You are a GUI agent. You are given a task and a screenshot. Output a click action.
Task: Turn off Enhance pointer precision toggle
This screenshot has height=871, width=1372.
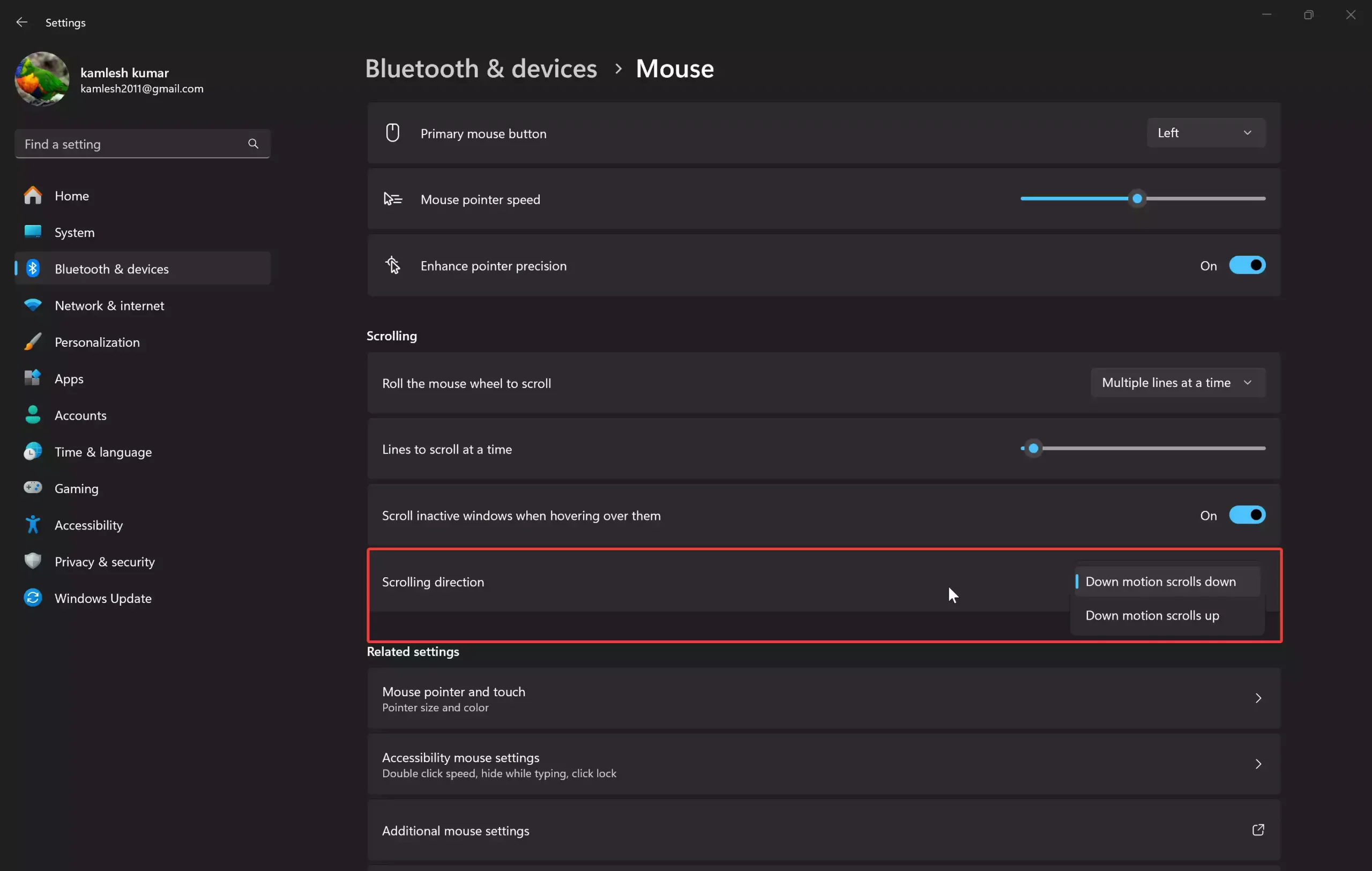[x=1247, y=265]
